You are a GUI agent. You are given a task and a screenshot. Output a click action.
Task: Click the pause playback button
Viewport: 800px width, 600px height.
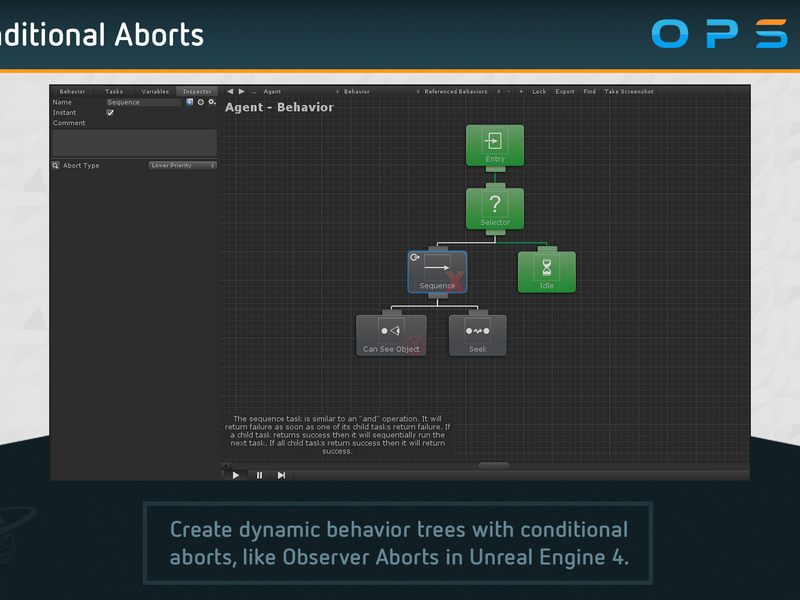[259, 475]
